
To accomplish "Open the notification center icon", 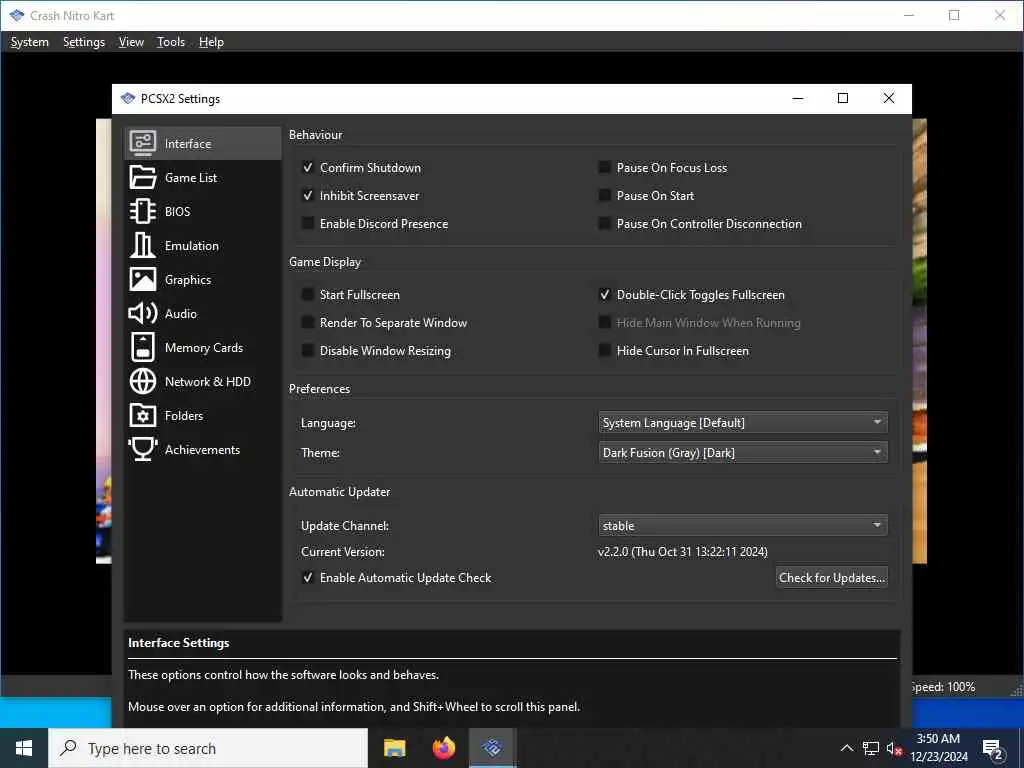I will coord(993,750).
